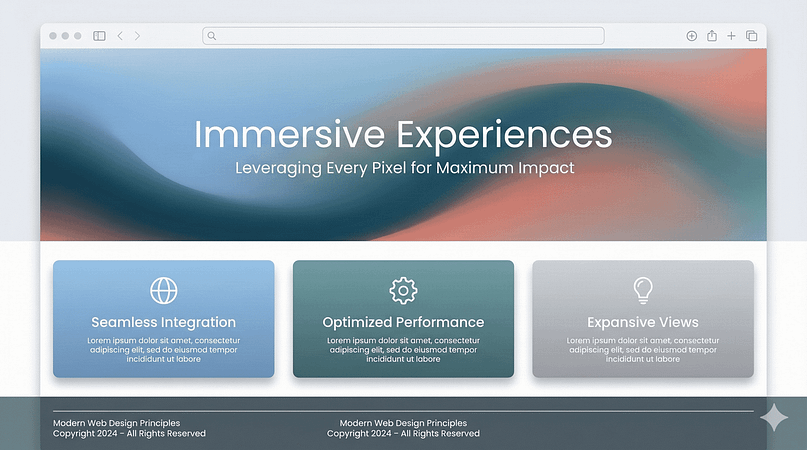This screenshot has width=807, height=450.
Task: Show the tab overview icon
Action: [x=751, y=36]
